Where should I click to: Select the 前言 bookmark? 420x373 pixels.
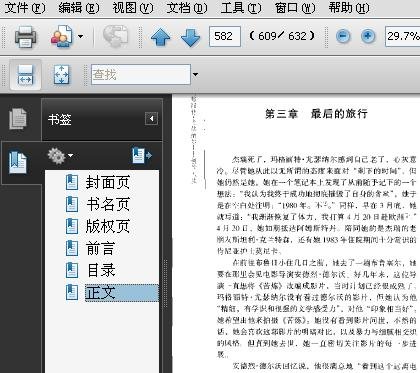coord(100,248)
